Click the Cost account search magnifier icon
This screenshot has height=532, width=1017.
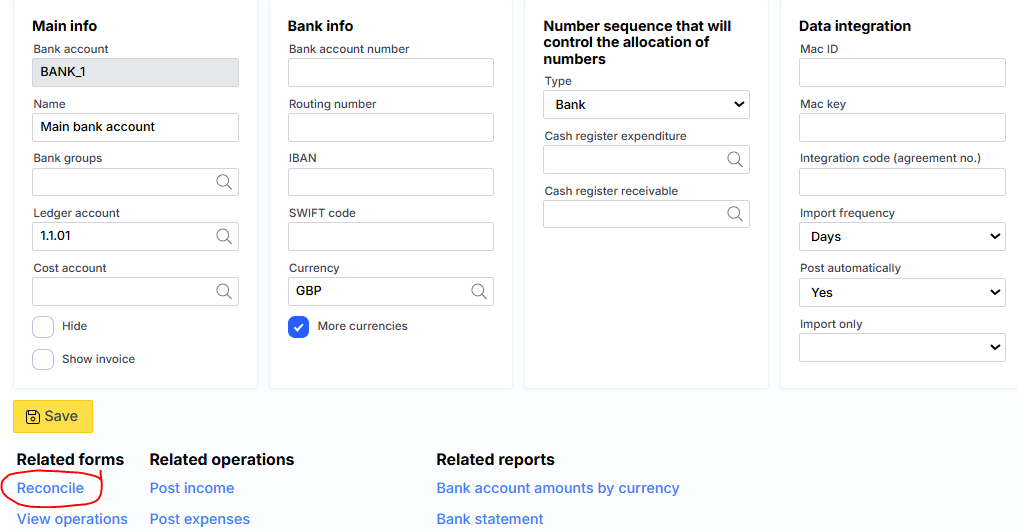(x=224, y=292)
